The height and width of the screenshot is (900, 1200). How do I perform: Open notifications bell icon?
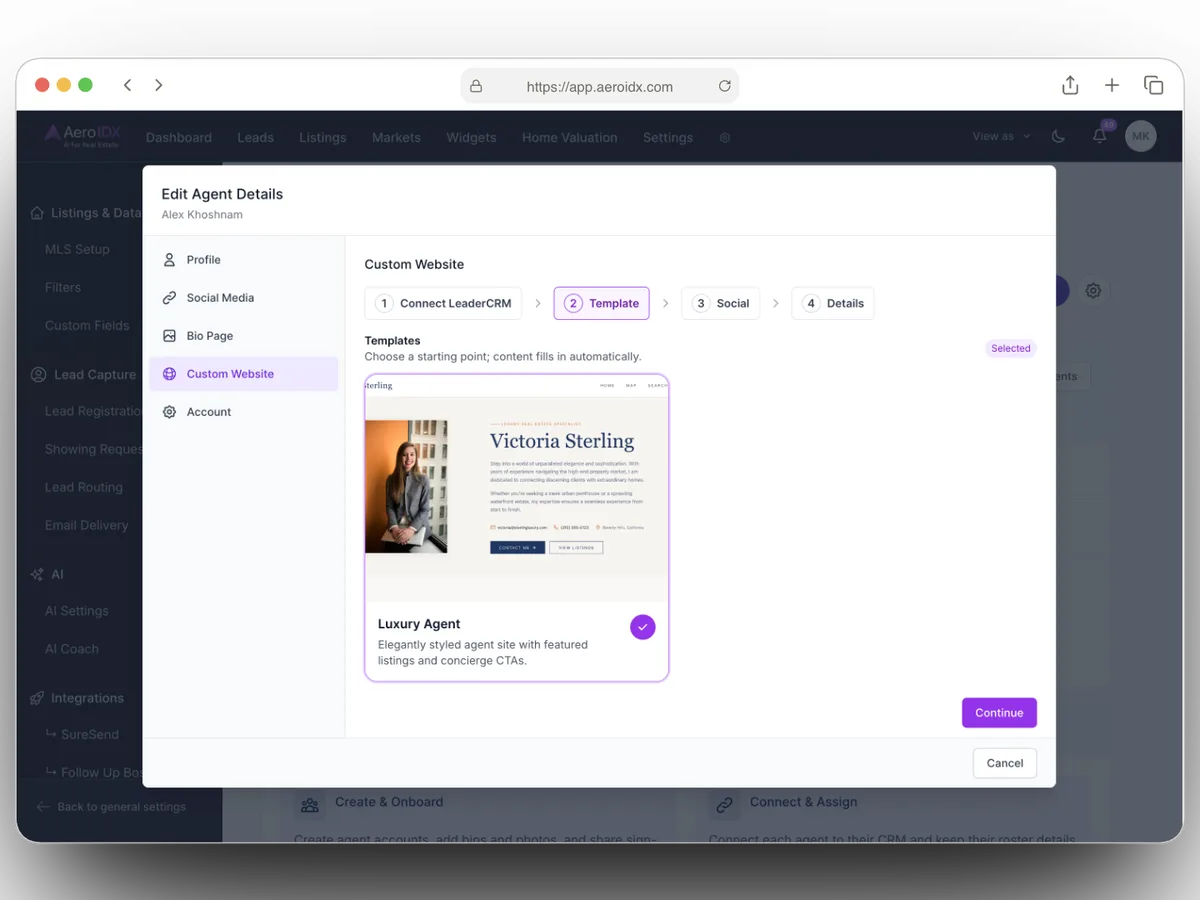coord(1100,136)
